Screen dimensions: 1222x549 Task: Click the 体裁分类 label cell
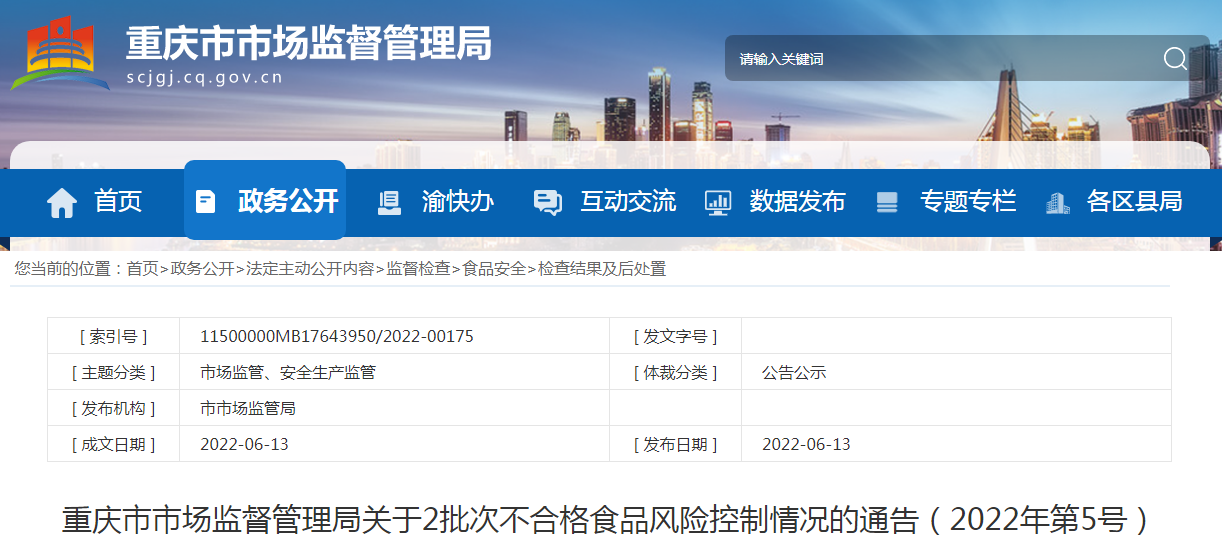coord(675,372)
